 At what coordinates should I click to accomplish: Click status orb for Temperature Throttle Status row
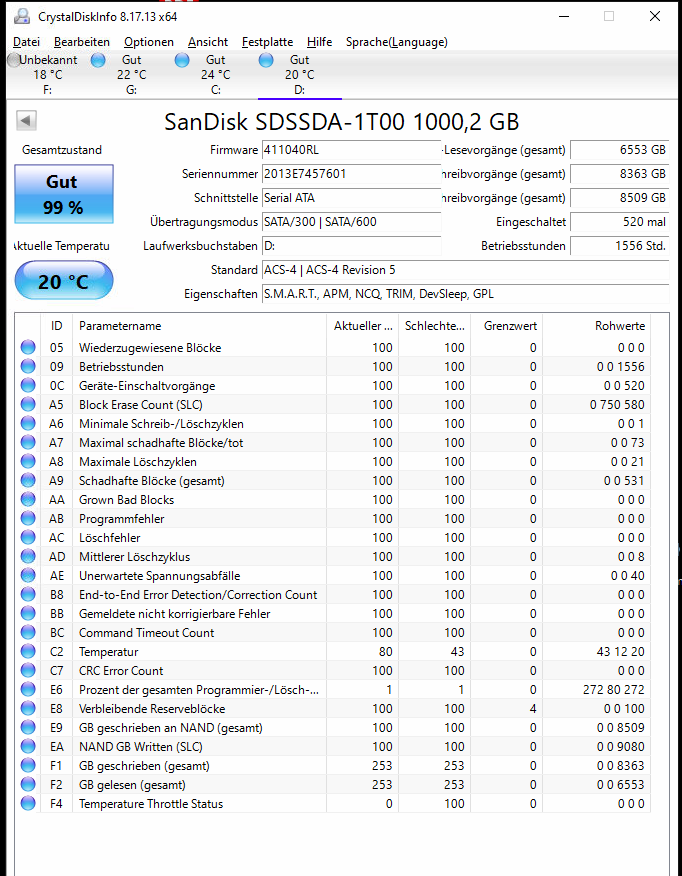coord(28,803)
